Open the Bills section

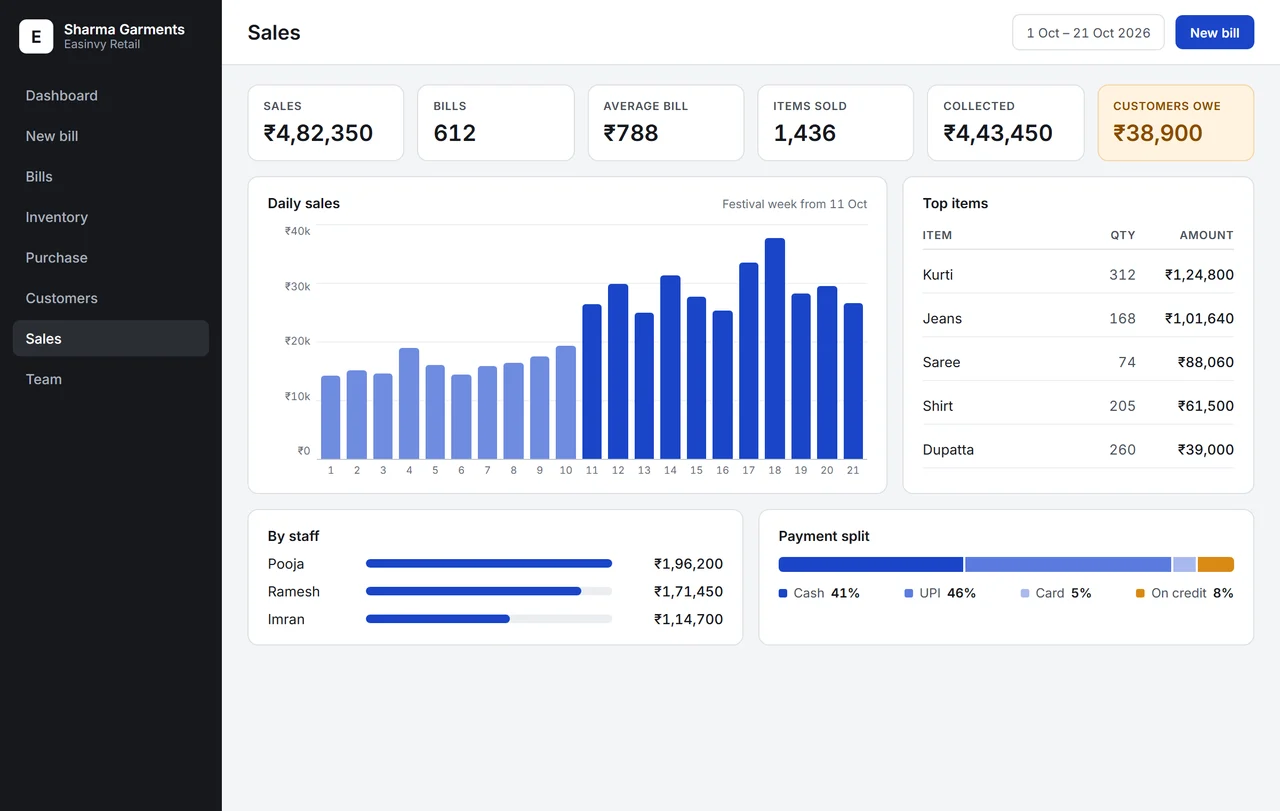pyautogui.click(x=110, y=177)
